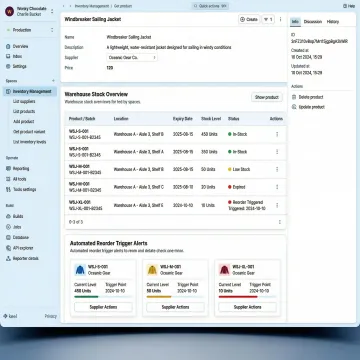Click Supplier Actions on the WSJ-XL-001 card

coord(247,307)
